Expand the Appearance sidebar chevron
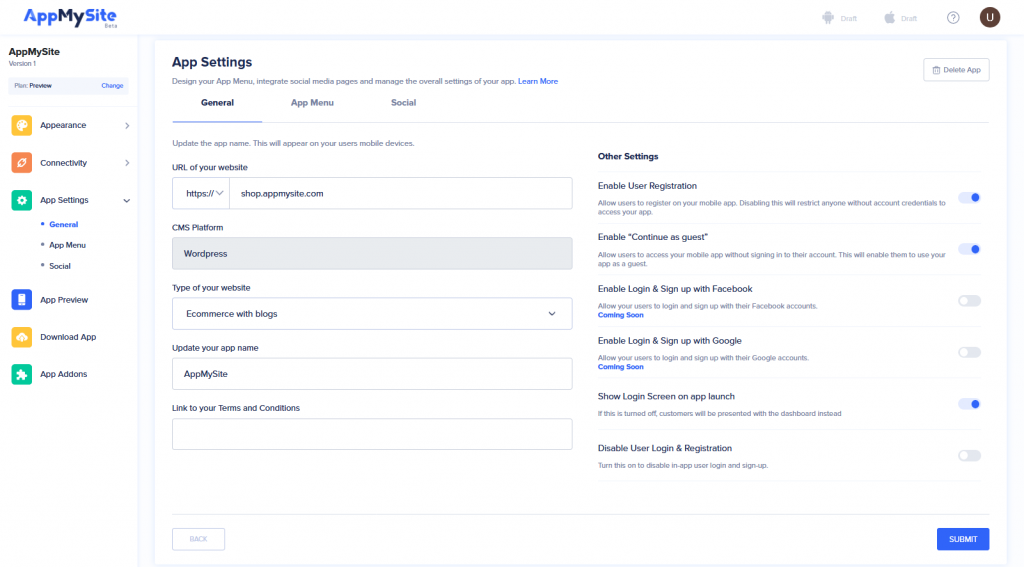 tap(127, 125)
